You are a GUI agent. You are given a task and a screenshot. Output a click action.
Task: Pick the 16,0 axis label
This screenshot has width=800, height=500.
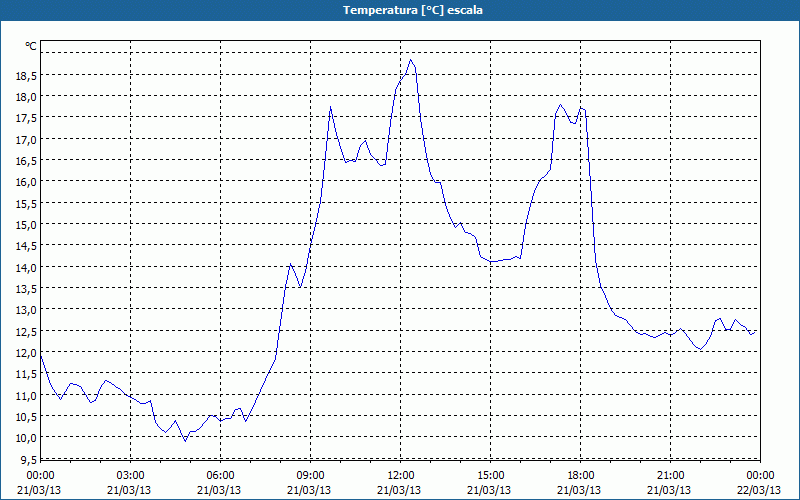coord(26,182)
